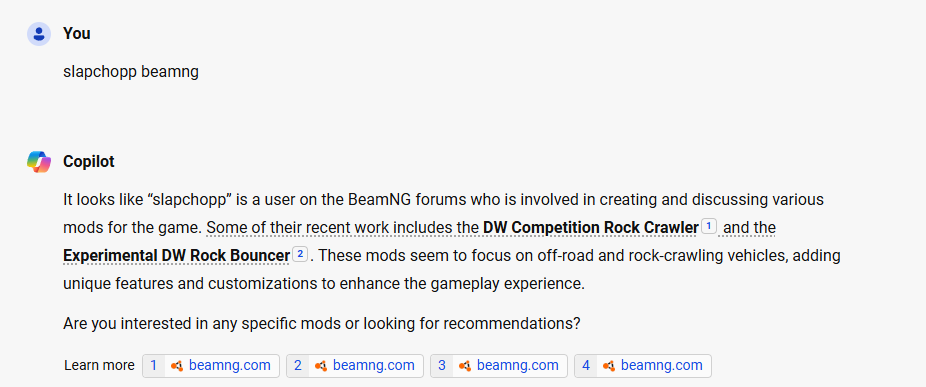
Task: Click the 'Learn more' label
Action: click(99, 366)
